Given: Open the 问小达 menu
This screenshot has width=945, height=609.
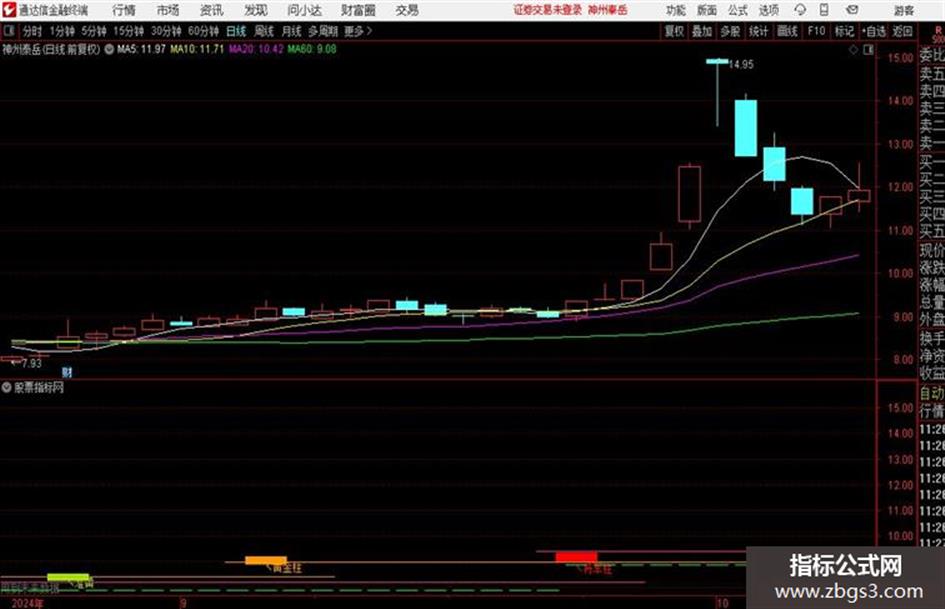Looking at the screenshot, I should coord(304,10).
